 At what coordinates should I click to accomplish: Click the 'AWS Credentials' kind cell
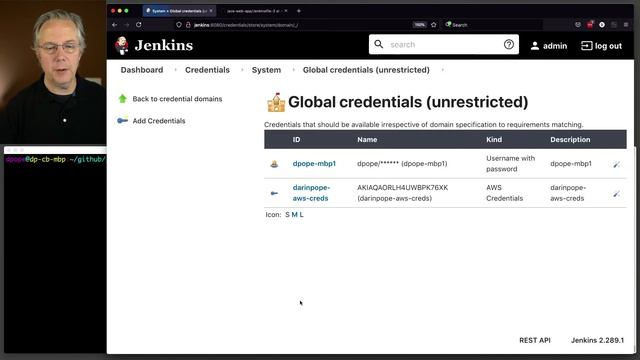click(x=504, y=193)
